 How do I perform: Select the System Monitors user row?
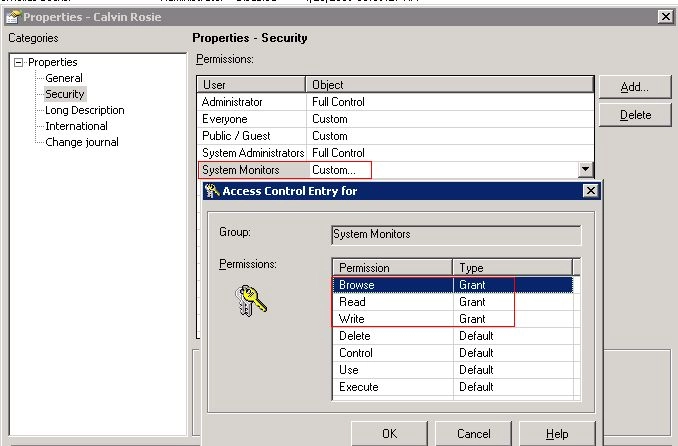point(395,170)
